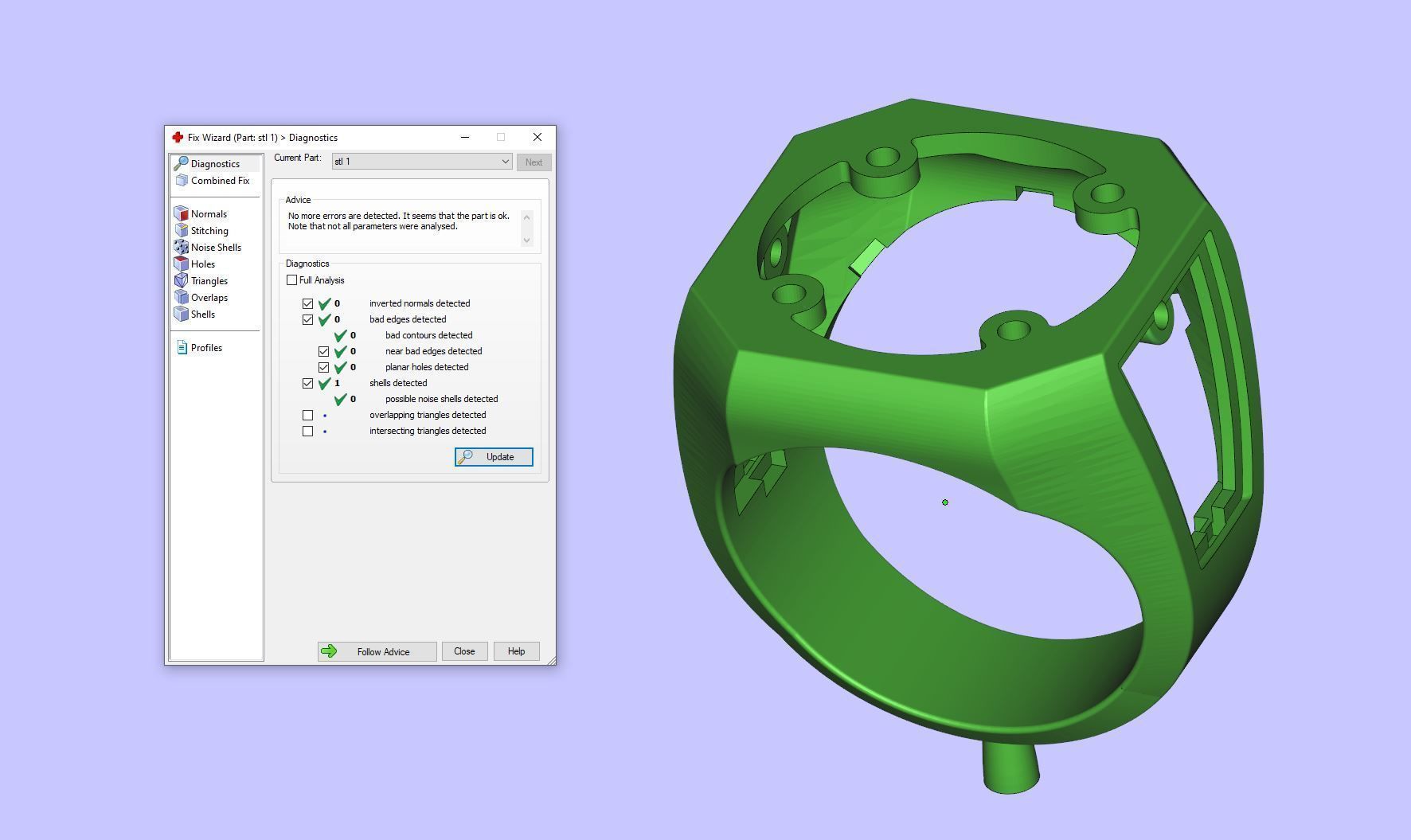Go to the Stitching page
The width and height of the screenshot is (1411, 840).
click(210, 231)
